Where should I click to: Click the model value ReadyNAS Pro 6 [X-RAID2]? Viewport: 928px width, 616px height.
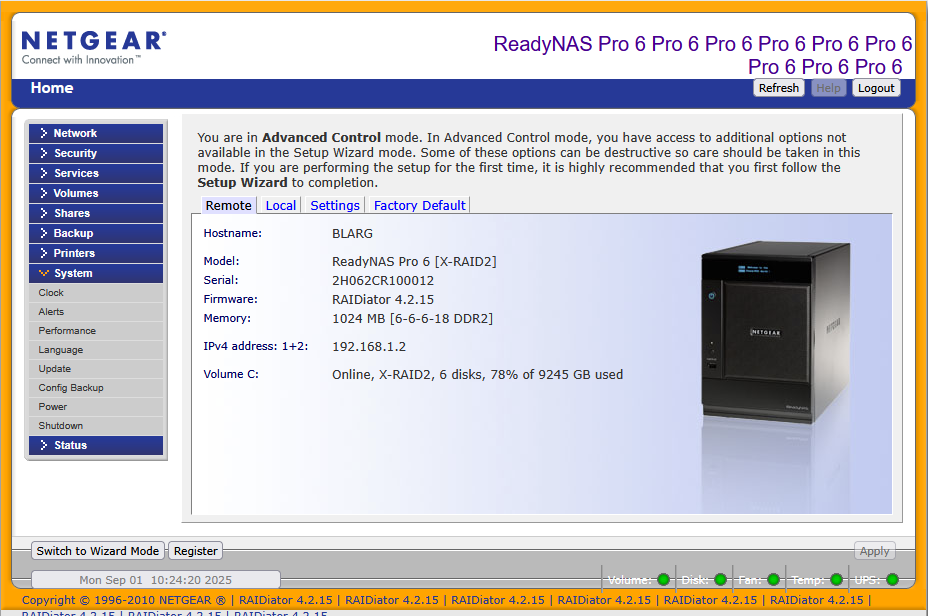414,262
